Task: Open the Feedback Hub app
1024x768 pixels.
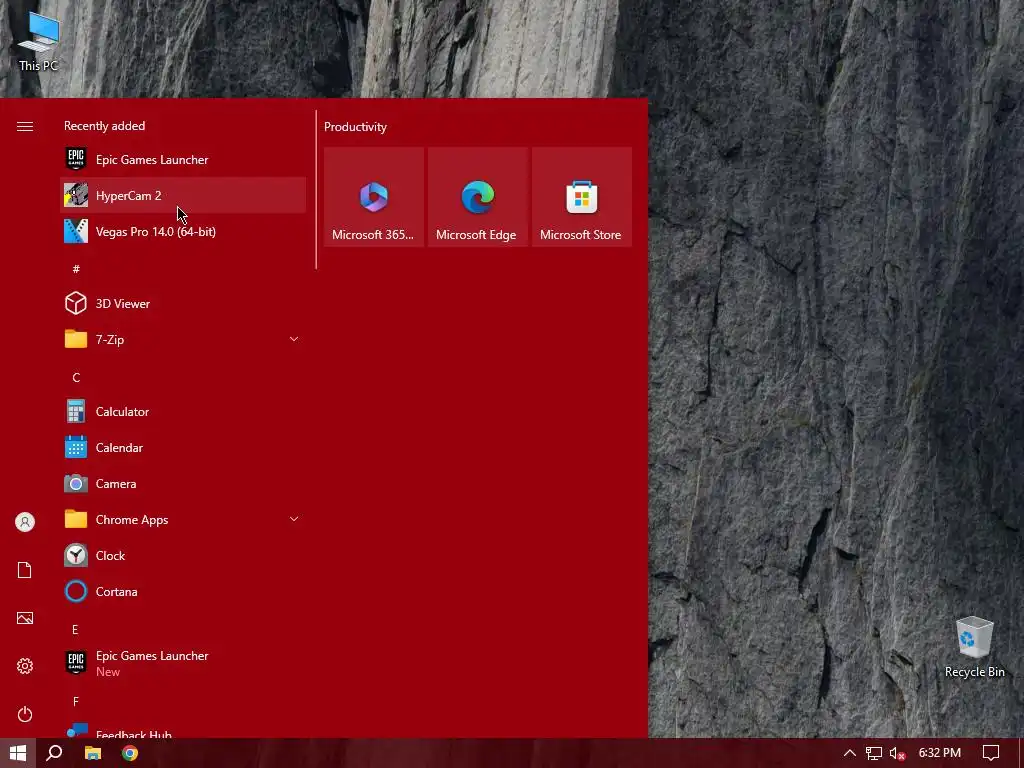Action: coord(183,731)
